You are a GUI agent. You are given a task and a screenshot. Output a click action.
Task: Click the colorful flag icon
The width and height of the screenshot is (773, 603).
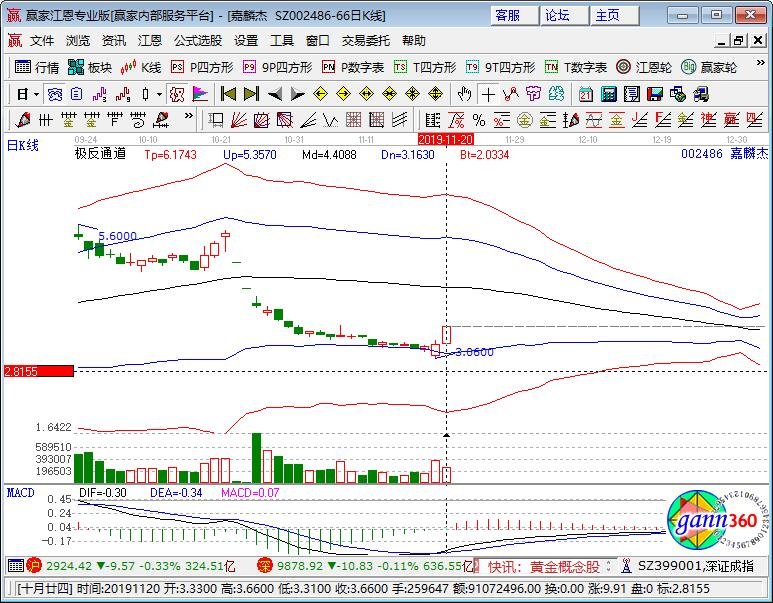pos(200,94)
